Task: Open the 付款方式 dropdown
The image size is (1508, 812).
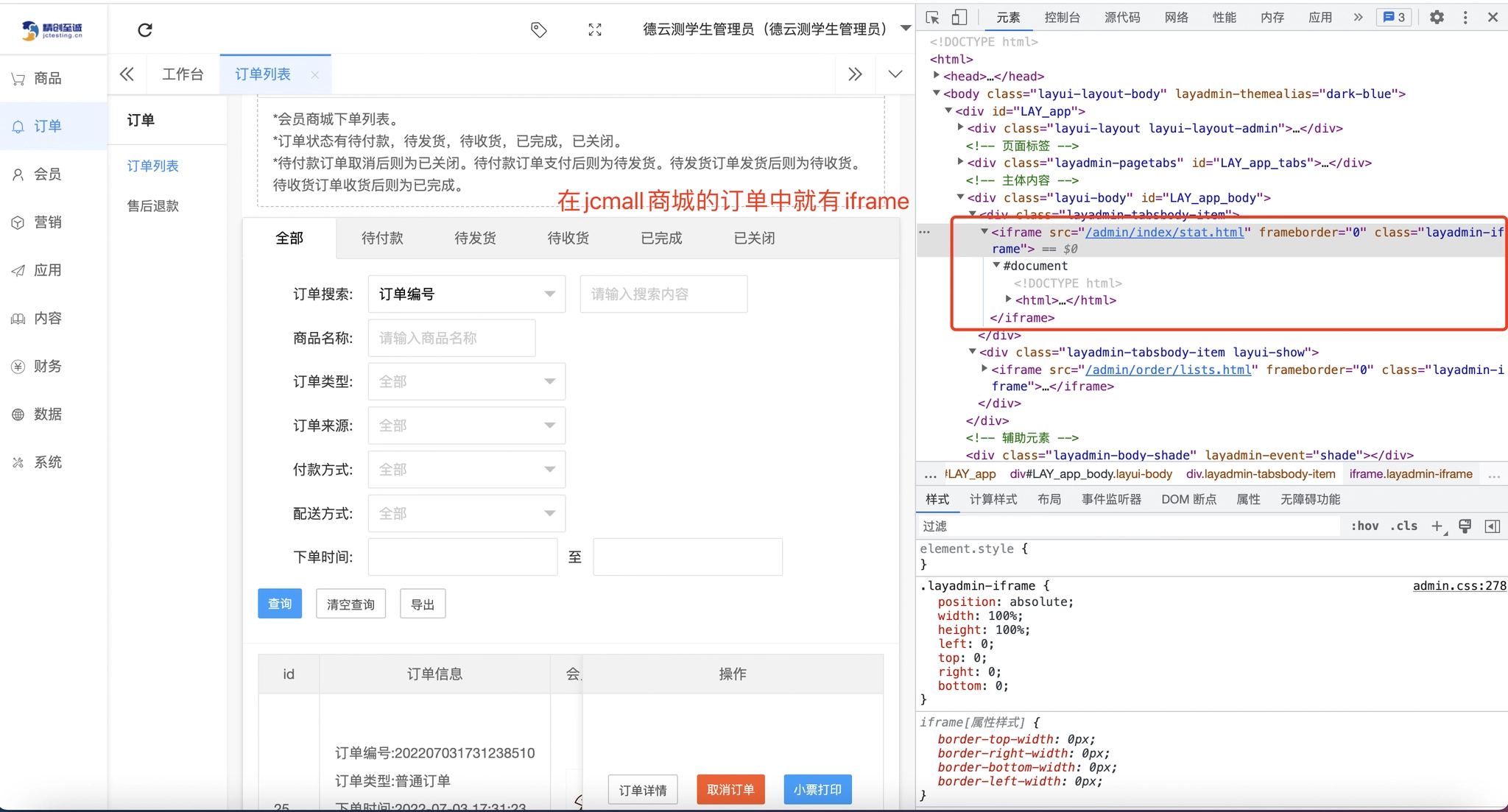Action: tap(467, 469)
